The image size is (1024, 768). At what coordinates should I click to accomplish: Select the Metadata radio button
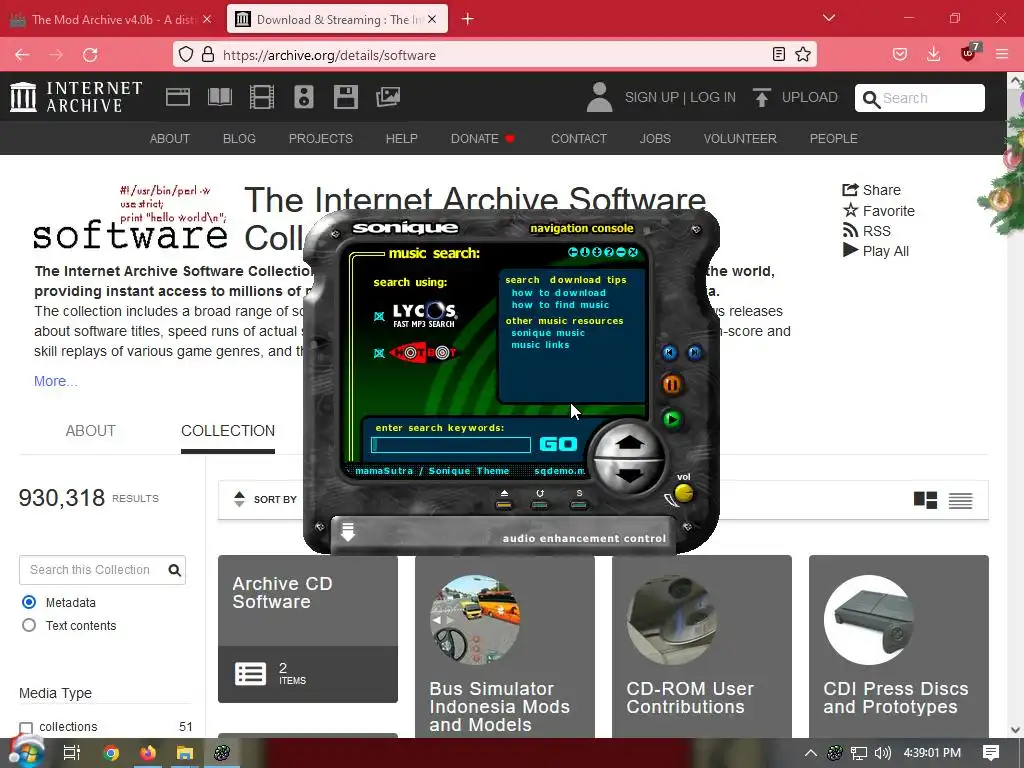pos(29,601)
